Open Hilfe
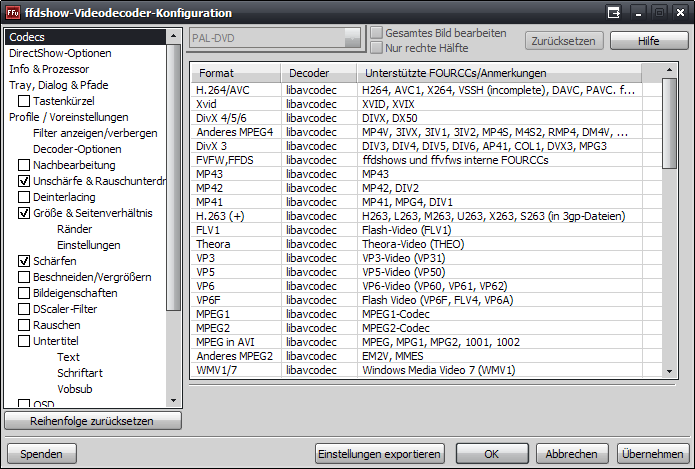This screenshot has width=695, height=469. [649, 41]
